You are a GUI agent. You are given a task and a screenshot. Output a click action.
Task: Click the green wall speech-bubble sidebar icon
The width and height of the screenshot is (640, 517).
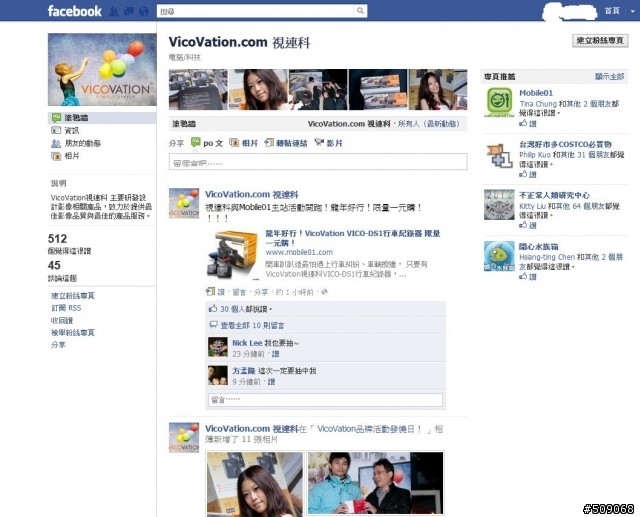pyautogui.click(x=56, y=118)
